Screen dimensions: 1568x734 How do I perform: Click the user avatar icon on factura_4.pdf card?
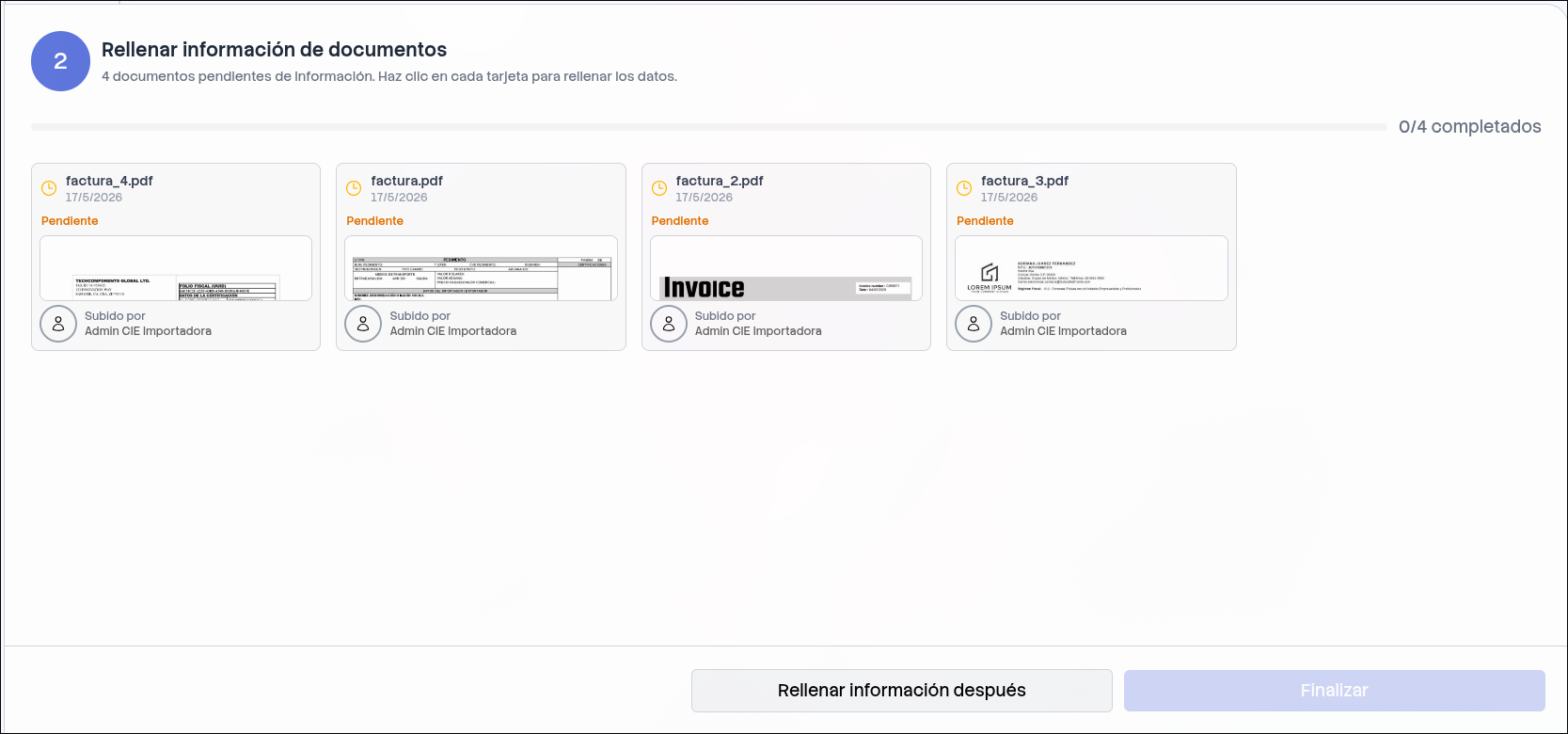(x=58, y=324)
